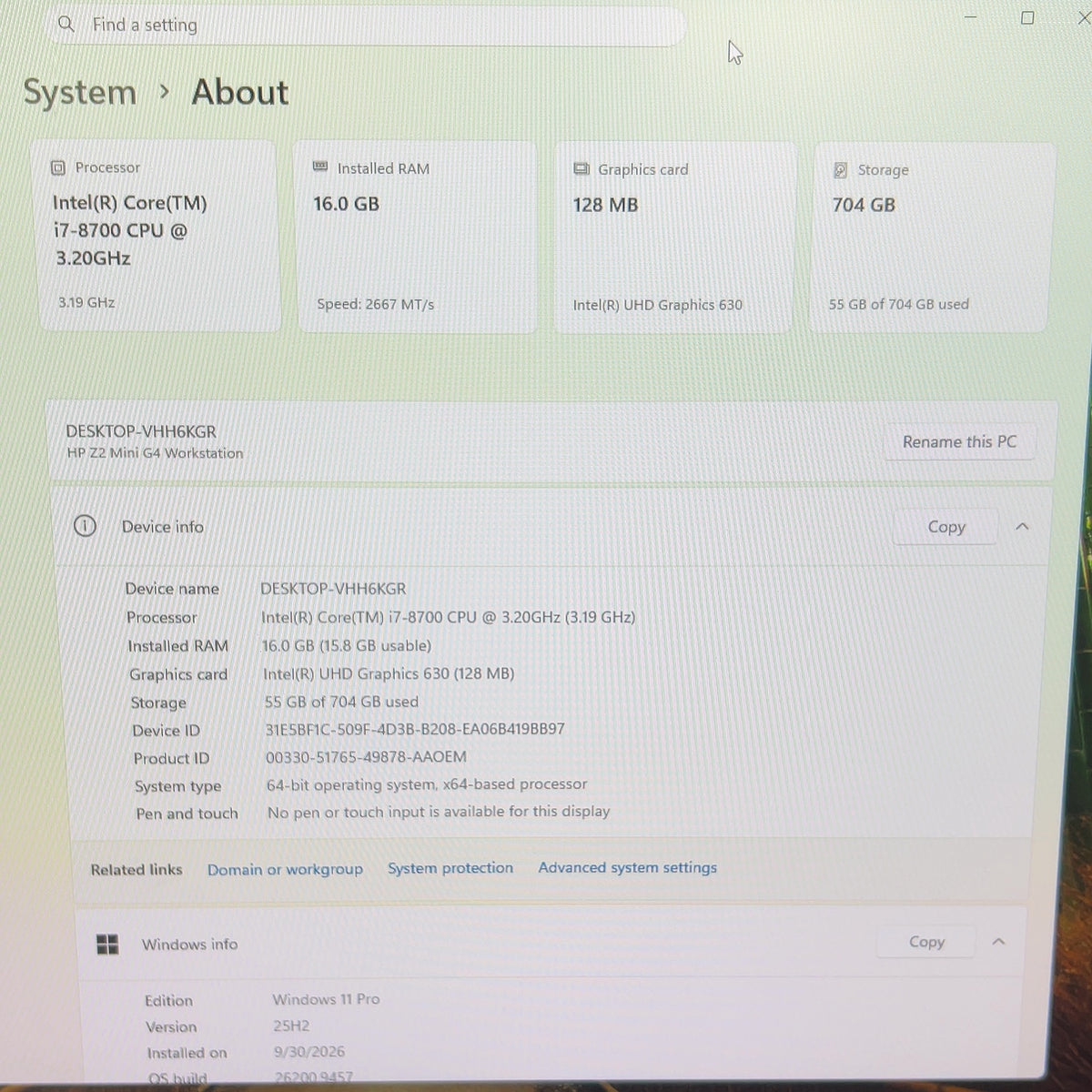Viewport: 1092px width, 1092px height.
Task: Click the System type value text
Action: [427, 784]
